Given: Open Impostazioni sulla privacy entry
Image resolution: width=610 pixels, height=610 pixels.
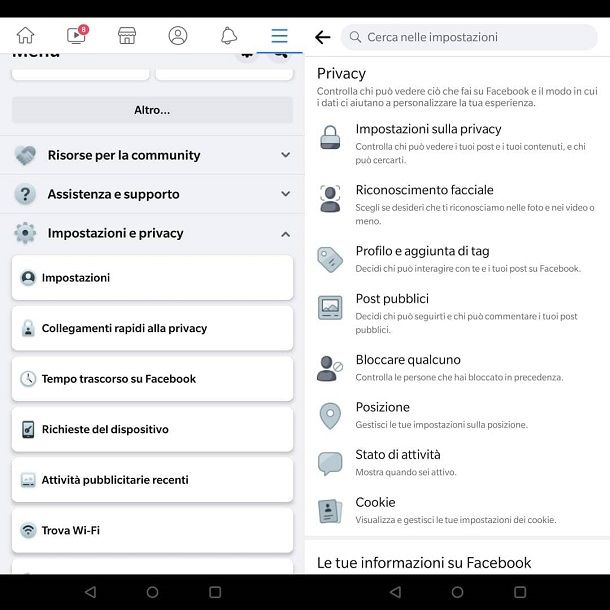Looking at the screenshot, I should 458,144.
